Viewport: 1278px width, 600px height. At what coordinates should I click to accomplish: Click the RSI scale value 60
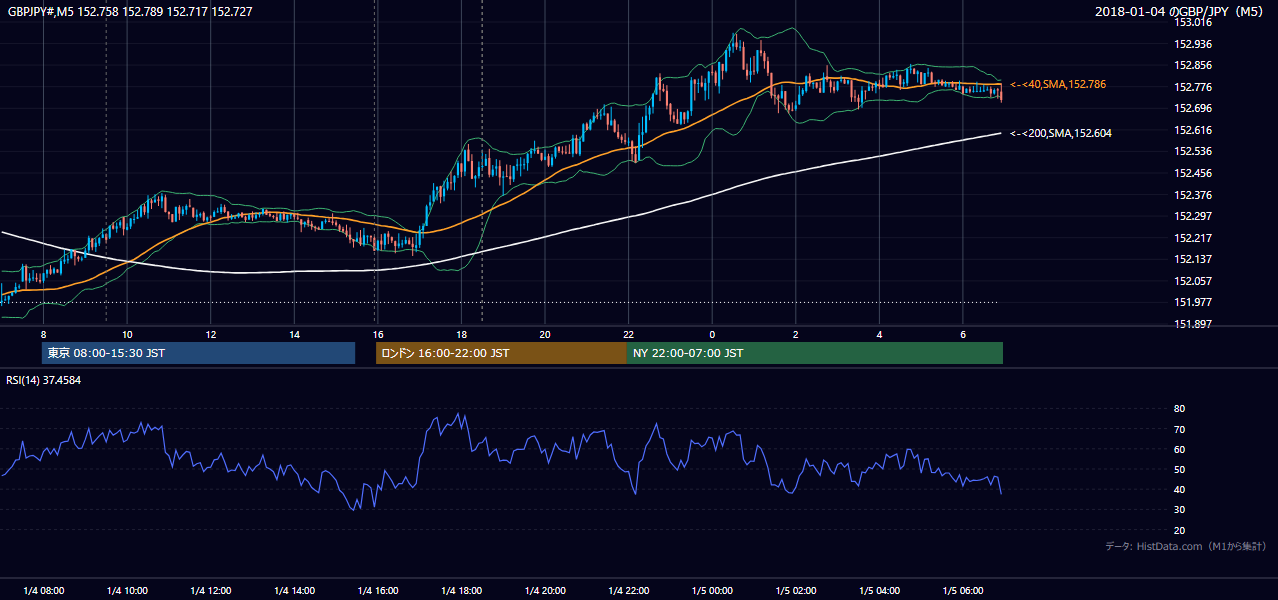click(x=1179, y=450)
